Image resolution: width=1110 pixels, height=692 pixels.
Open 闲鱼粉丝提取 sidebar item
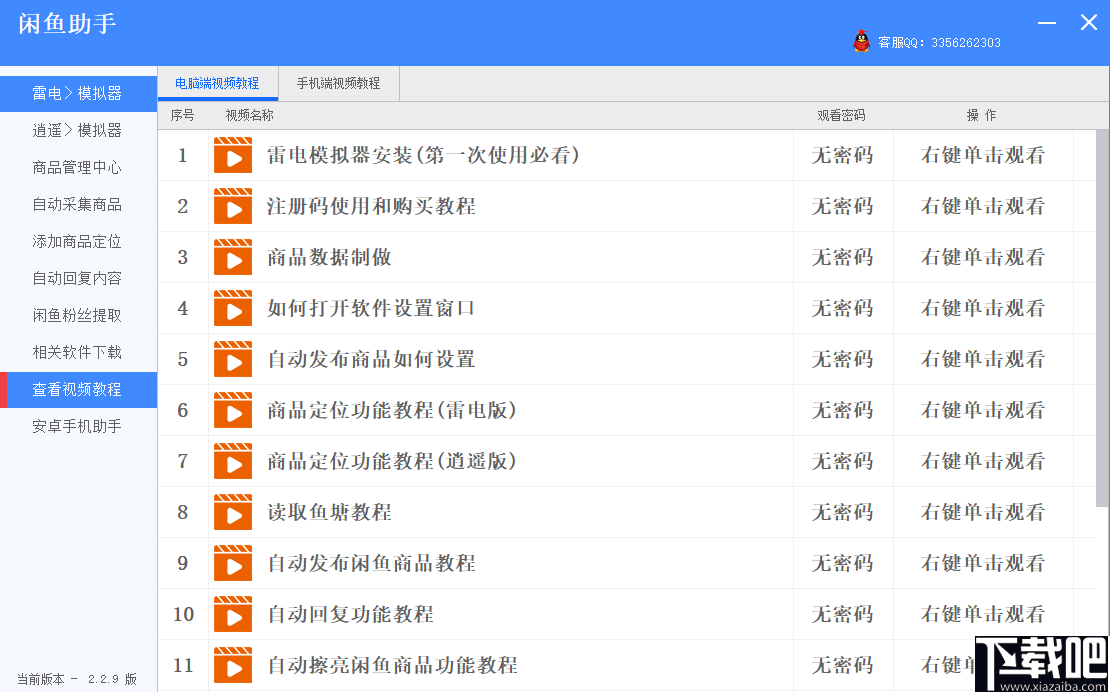click(x=78, y=315)
